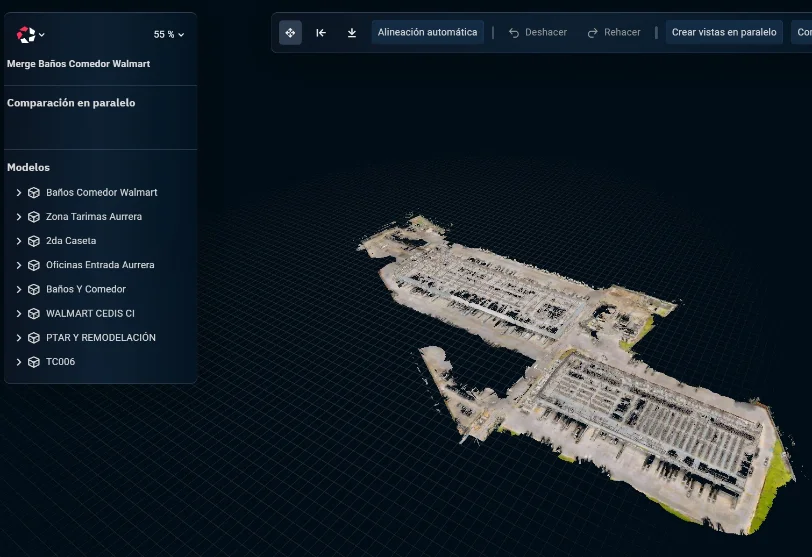The height and width of the screenshot is (557, 812).
Task: Expand Zona Tarimas Aurrera model
Action: [19, 217]
